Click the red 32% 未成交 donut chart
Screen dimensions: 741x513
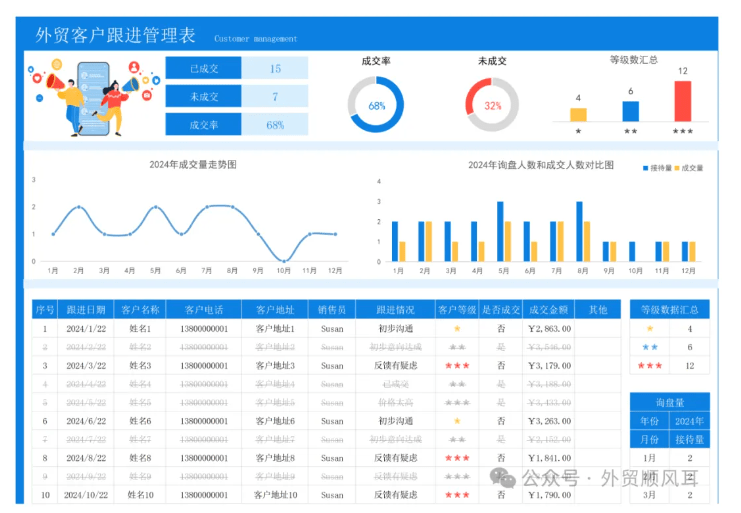pos(492,104)
